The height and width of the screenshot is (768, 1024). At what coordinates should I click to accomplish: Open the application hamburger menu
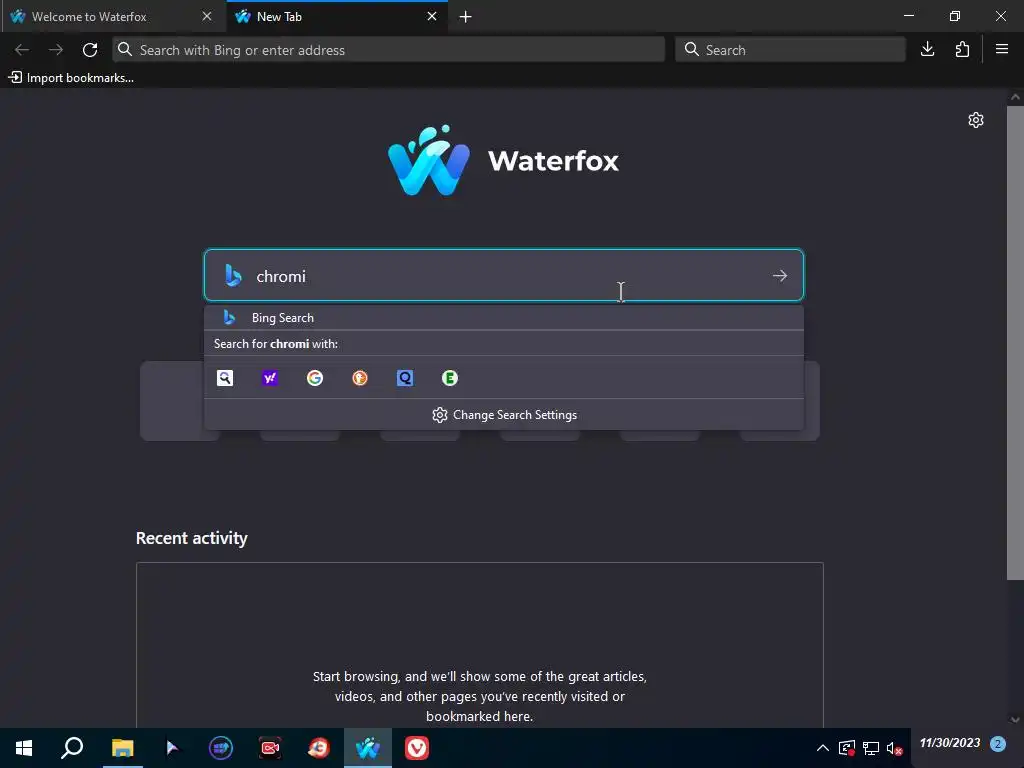click(1002, 50)
